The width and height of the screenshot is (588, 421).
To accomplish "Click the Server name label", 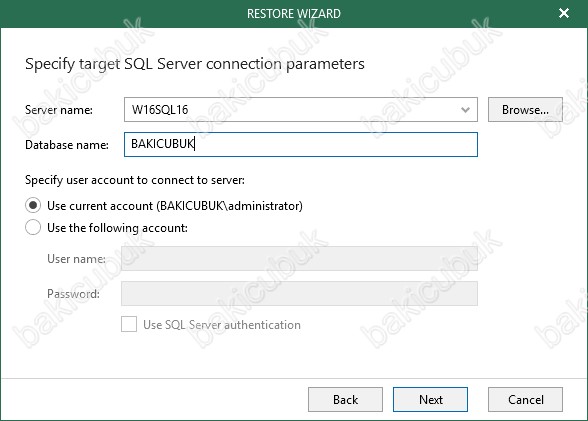I will click(59, 110).
